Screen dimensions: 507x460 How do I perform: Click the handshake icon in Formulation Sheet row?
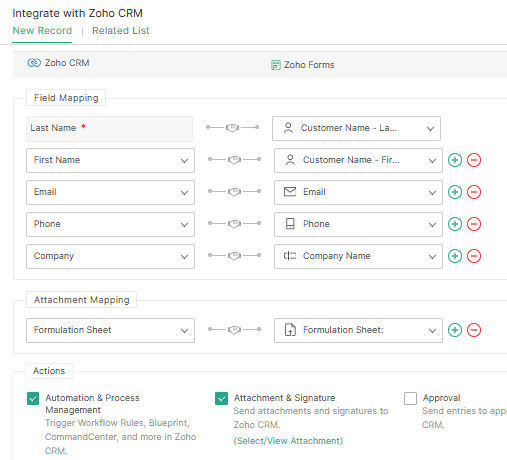234,330
